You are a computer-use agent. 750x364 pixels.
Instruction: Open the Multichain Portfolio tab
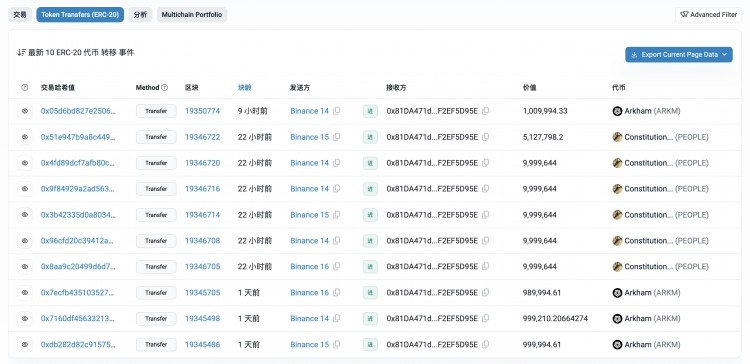(x=192, y=15)
